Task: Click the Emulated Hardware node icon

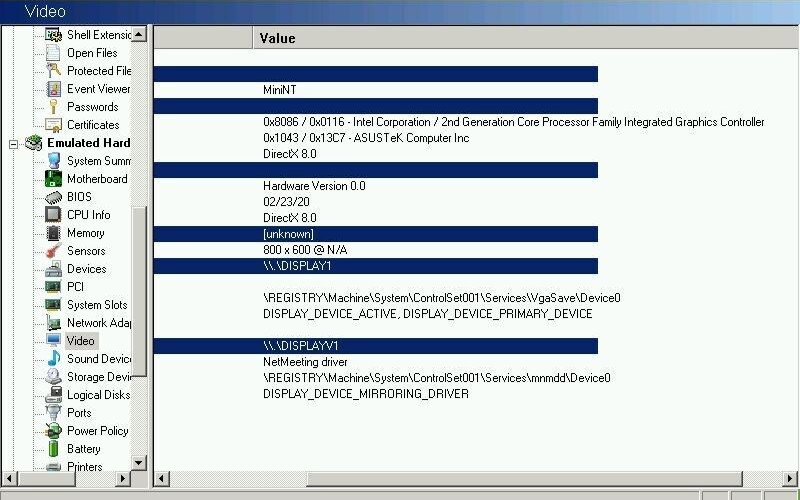Action: (34, 143)
